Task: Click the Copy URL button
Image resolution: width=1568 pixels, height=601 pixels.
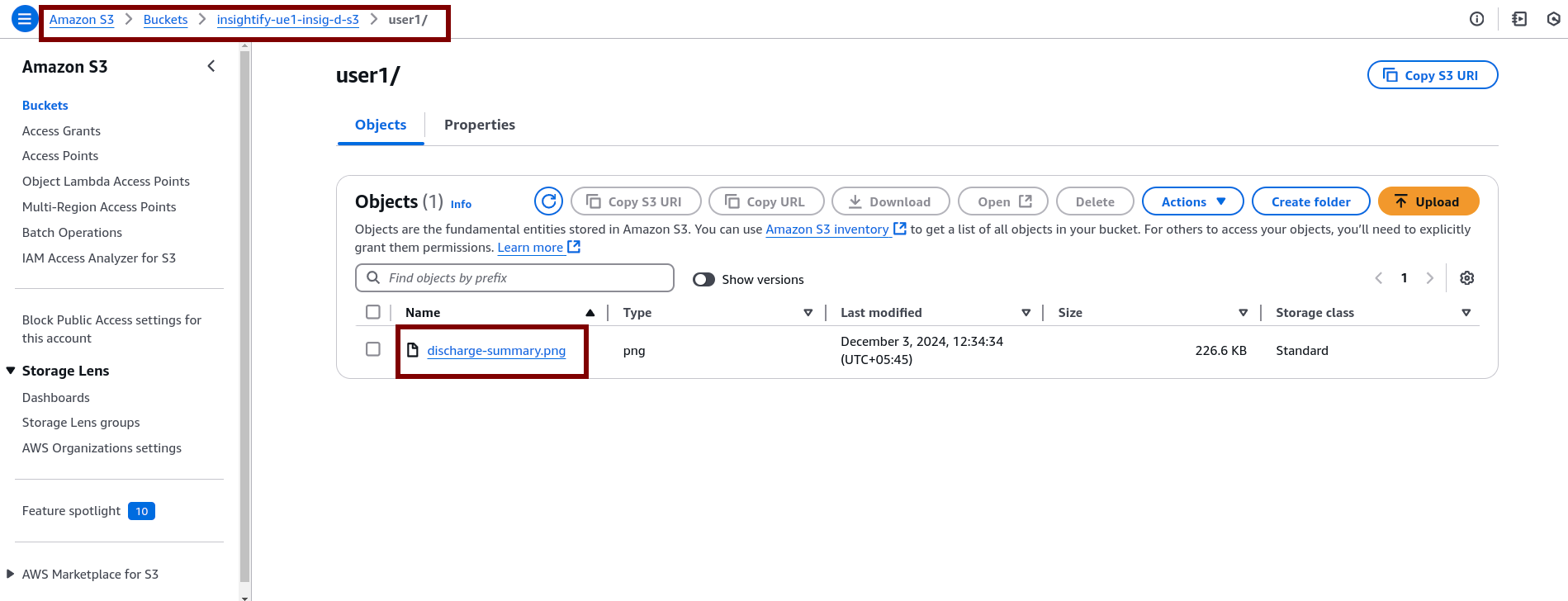Action: tap(766, 201)
